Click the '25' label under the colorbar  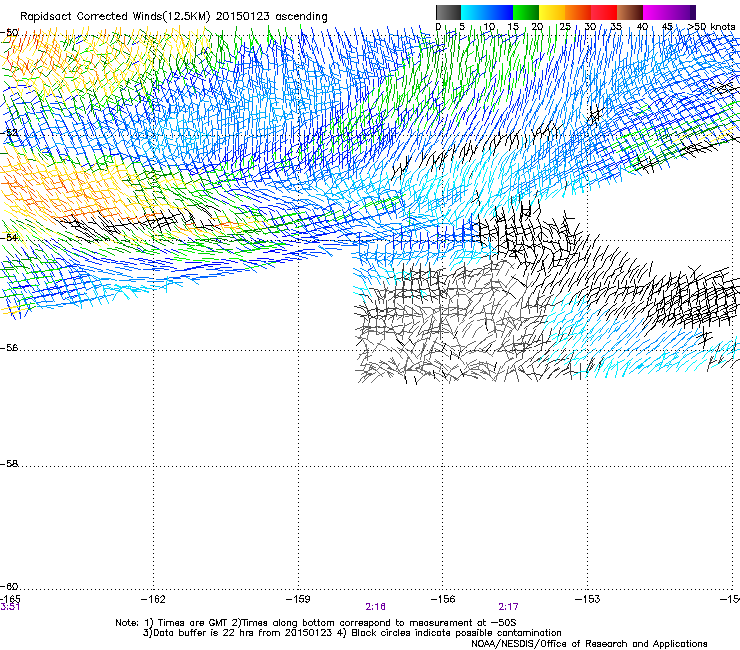click(565, 26)
